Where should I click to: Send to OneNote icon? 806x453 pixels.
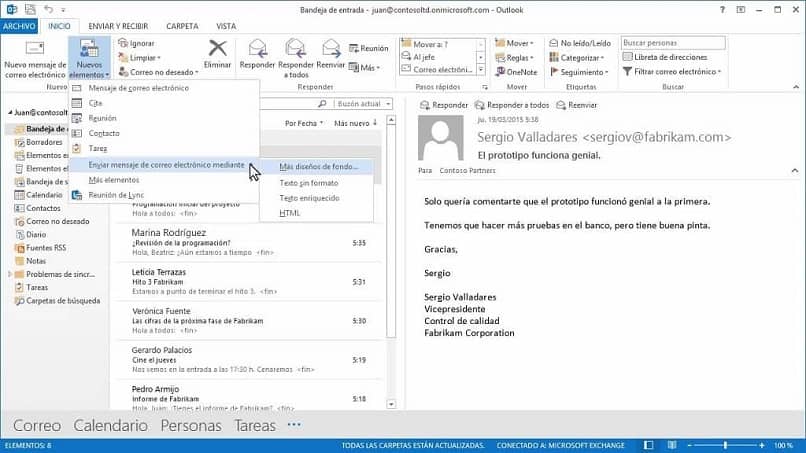[x=516, y=72]
